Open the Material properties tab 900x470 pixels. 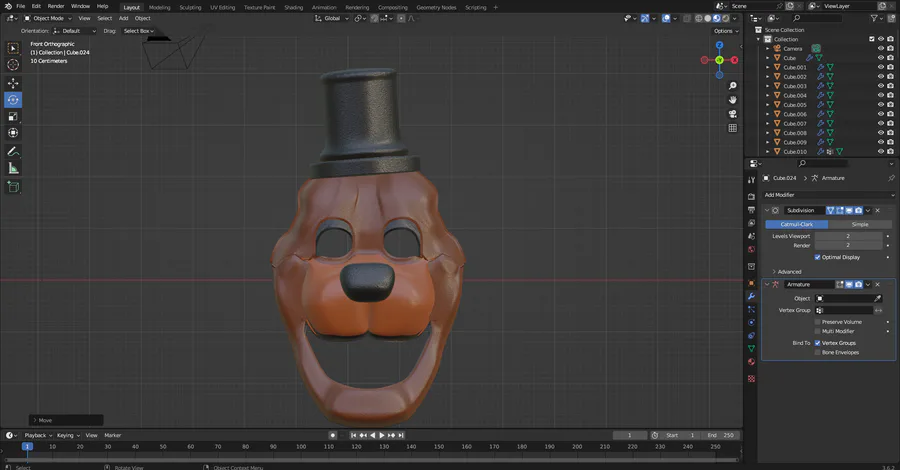coord(751,362)
